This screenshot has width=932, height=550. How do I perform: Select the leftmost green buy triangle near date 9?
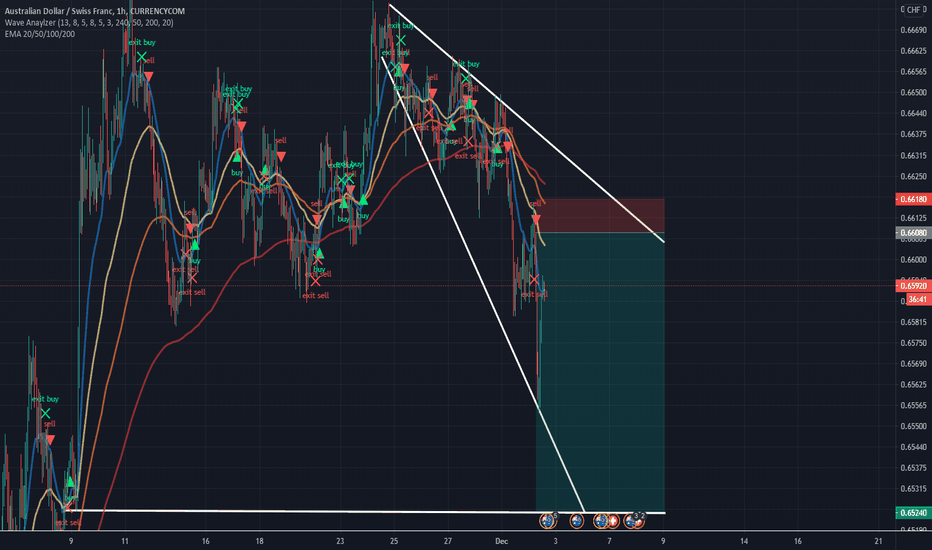(70, 482)
